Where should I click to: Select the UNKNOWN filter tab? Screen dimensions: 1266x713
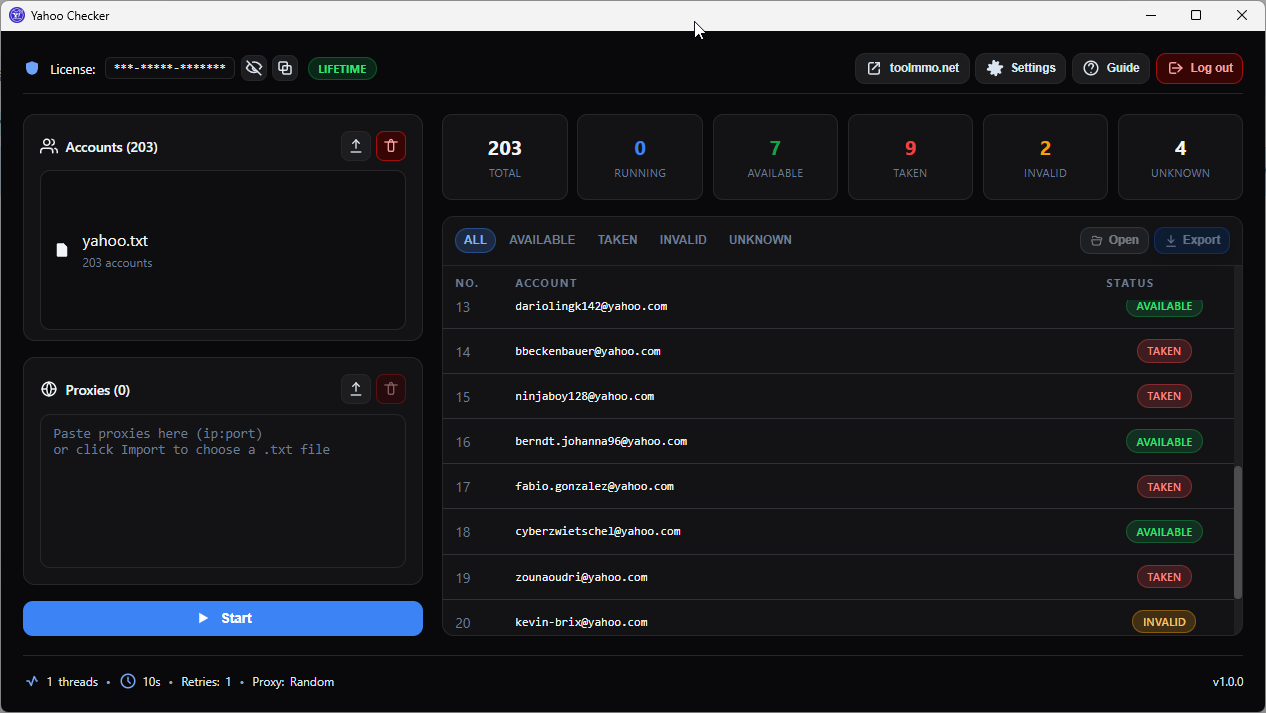coord(760,240)
